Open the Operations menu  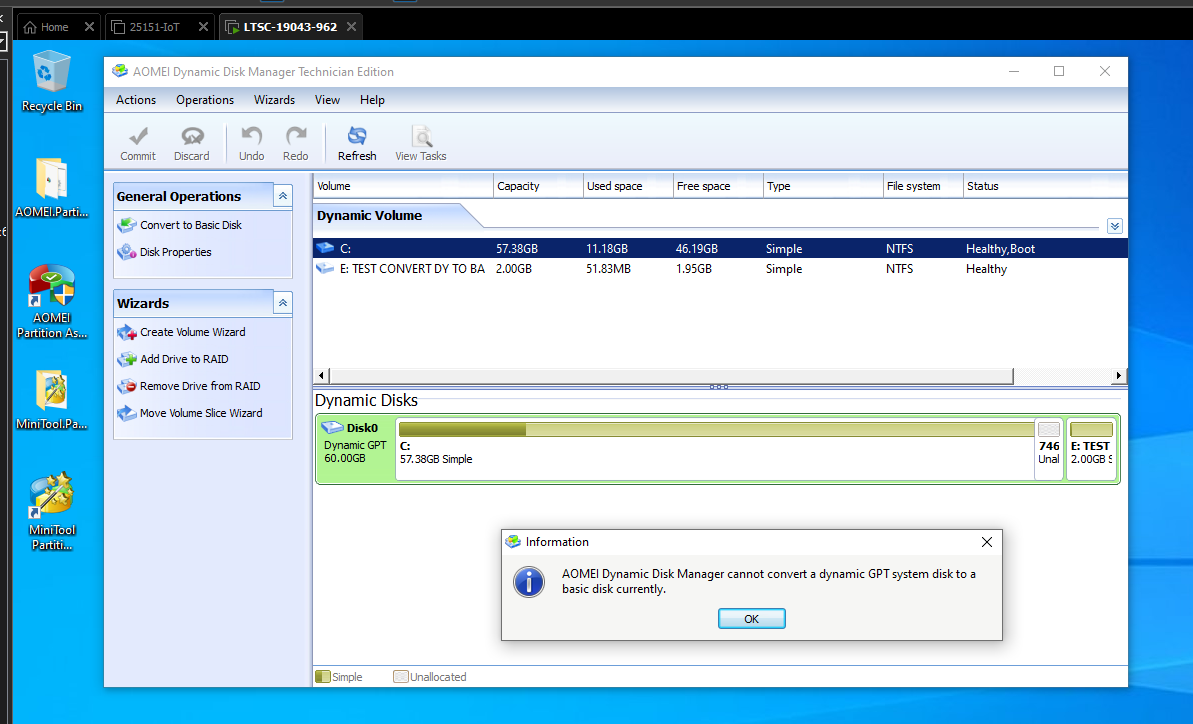205,100
